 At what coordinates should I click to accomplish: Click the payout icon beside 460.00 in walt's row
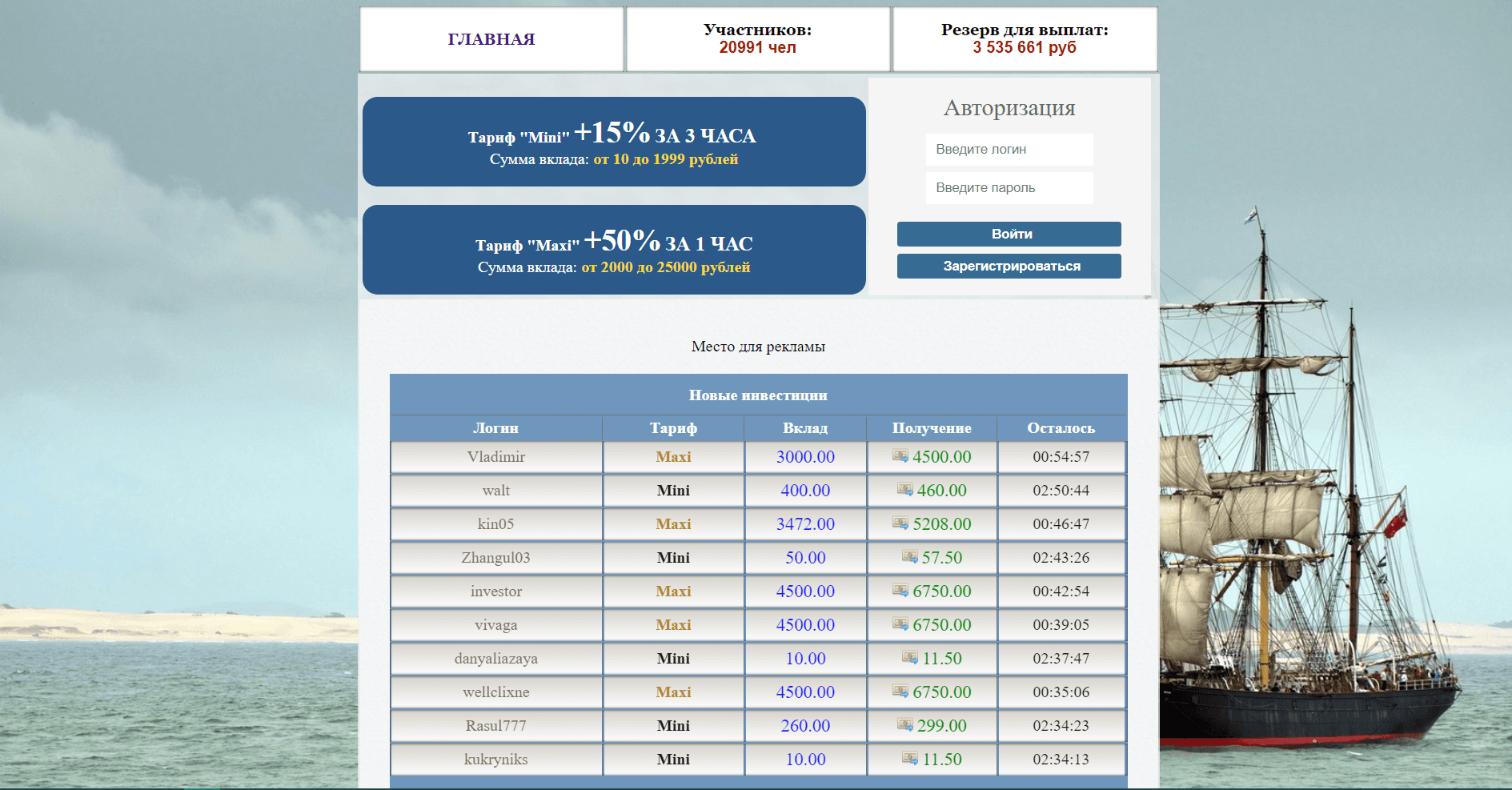tap(905, 490)
